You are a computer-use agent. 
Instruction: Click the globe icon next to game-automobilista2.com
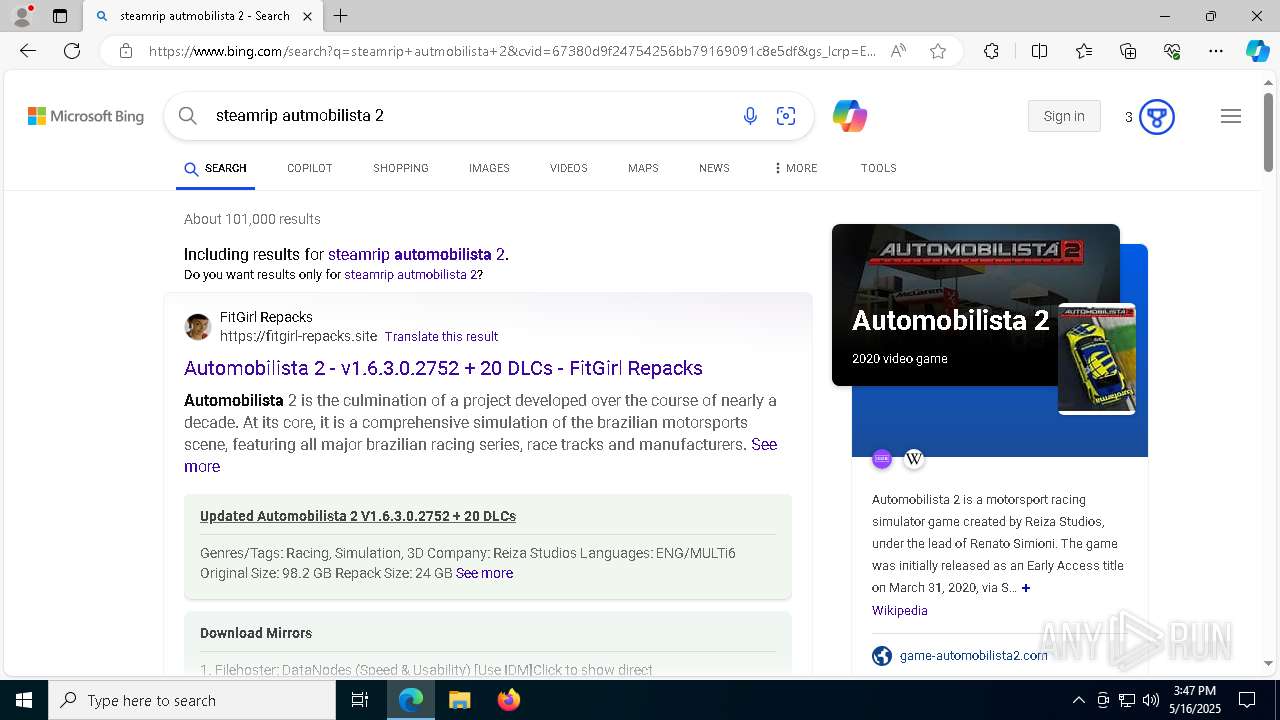click(x=882, y=656)
